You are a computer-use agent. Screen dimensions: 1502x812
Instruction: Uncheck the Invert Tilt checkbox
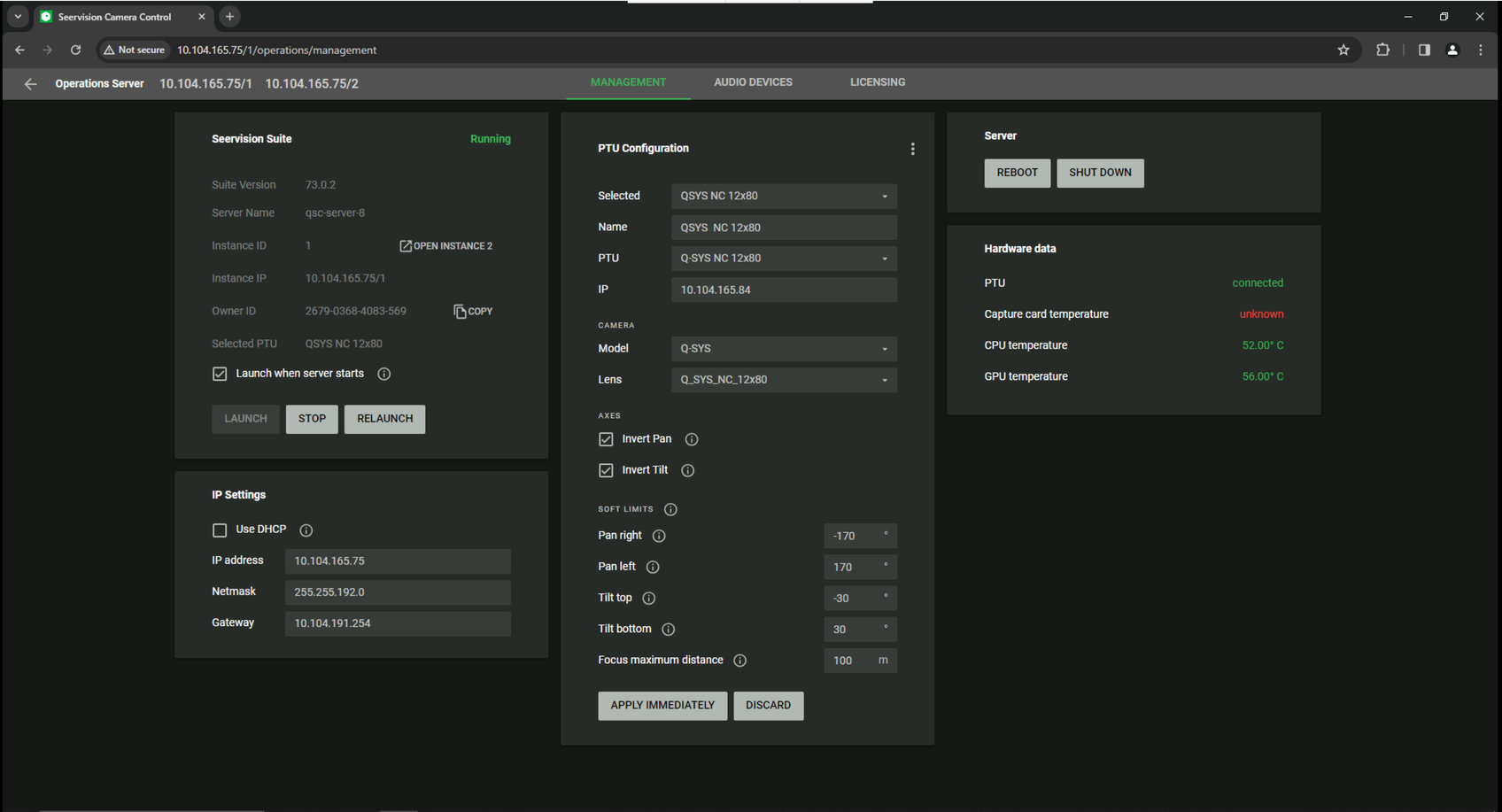tap(606, 470)
